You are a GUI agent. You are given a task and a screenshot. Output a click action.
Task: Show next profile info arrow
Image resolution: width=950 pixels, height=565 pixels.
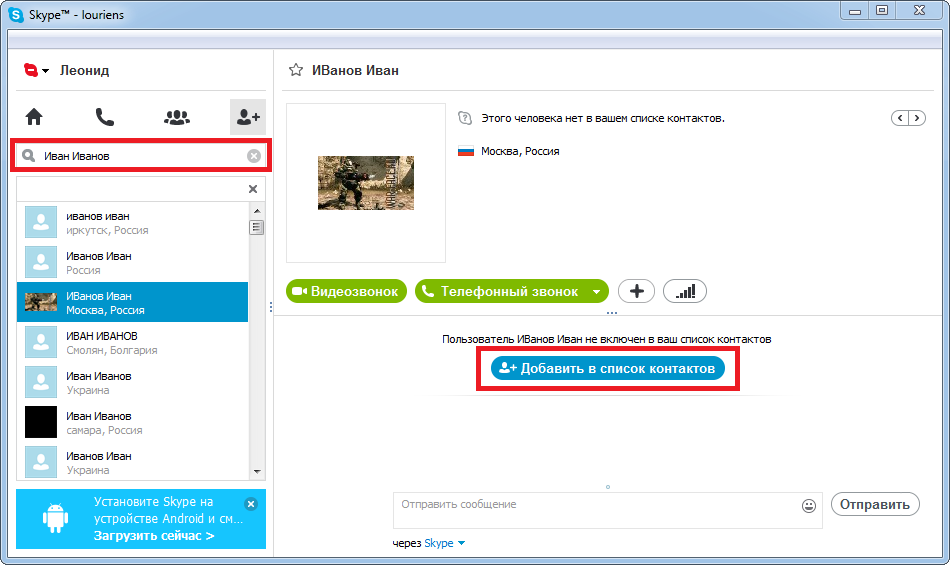[x=917, y=118]
